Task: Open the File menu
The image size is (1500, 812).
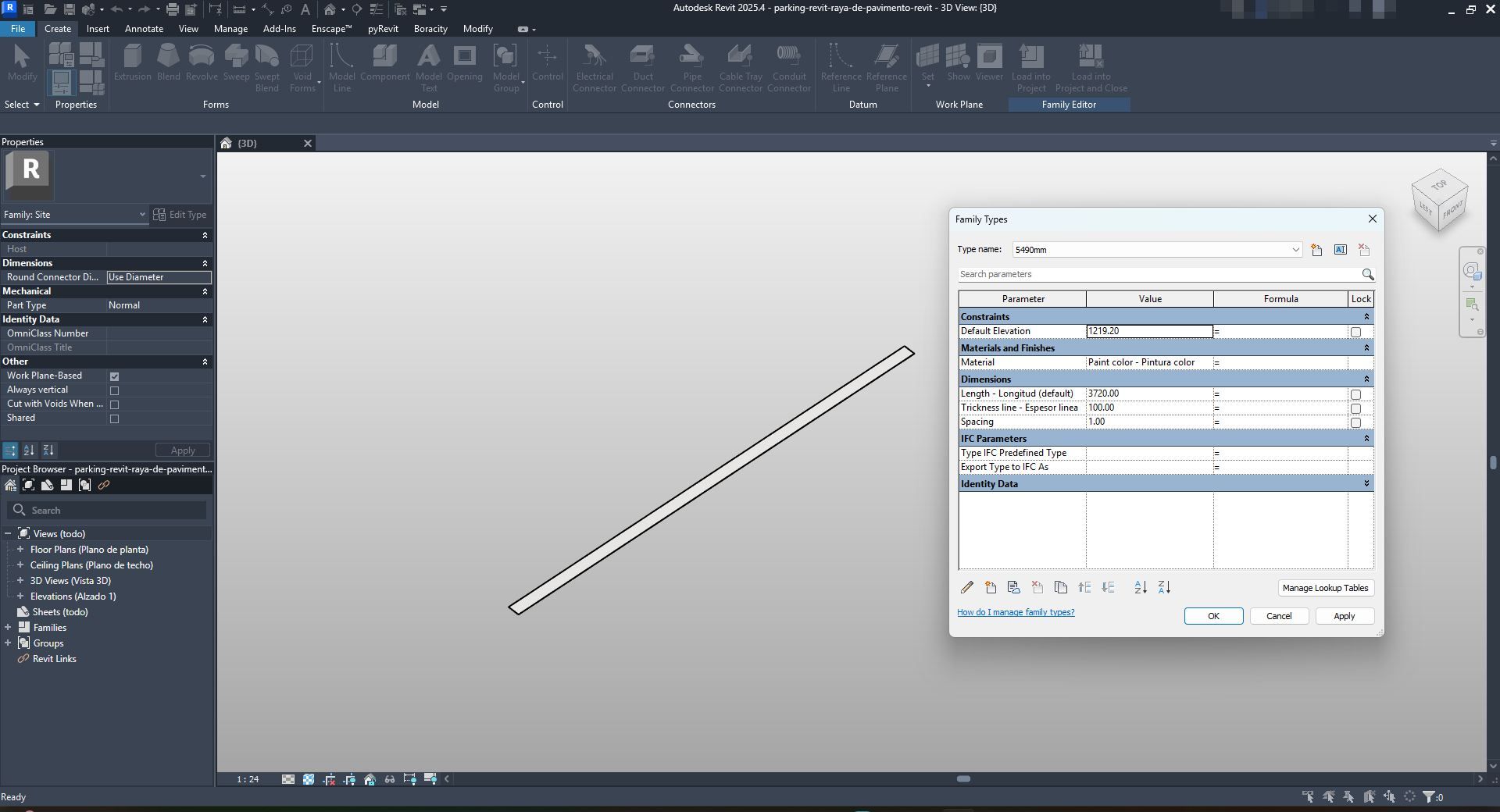Action: pyautogui.click(x=17, y=29)
